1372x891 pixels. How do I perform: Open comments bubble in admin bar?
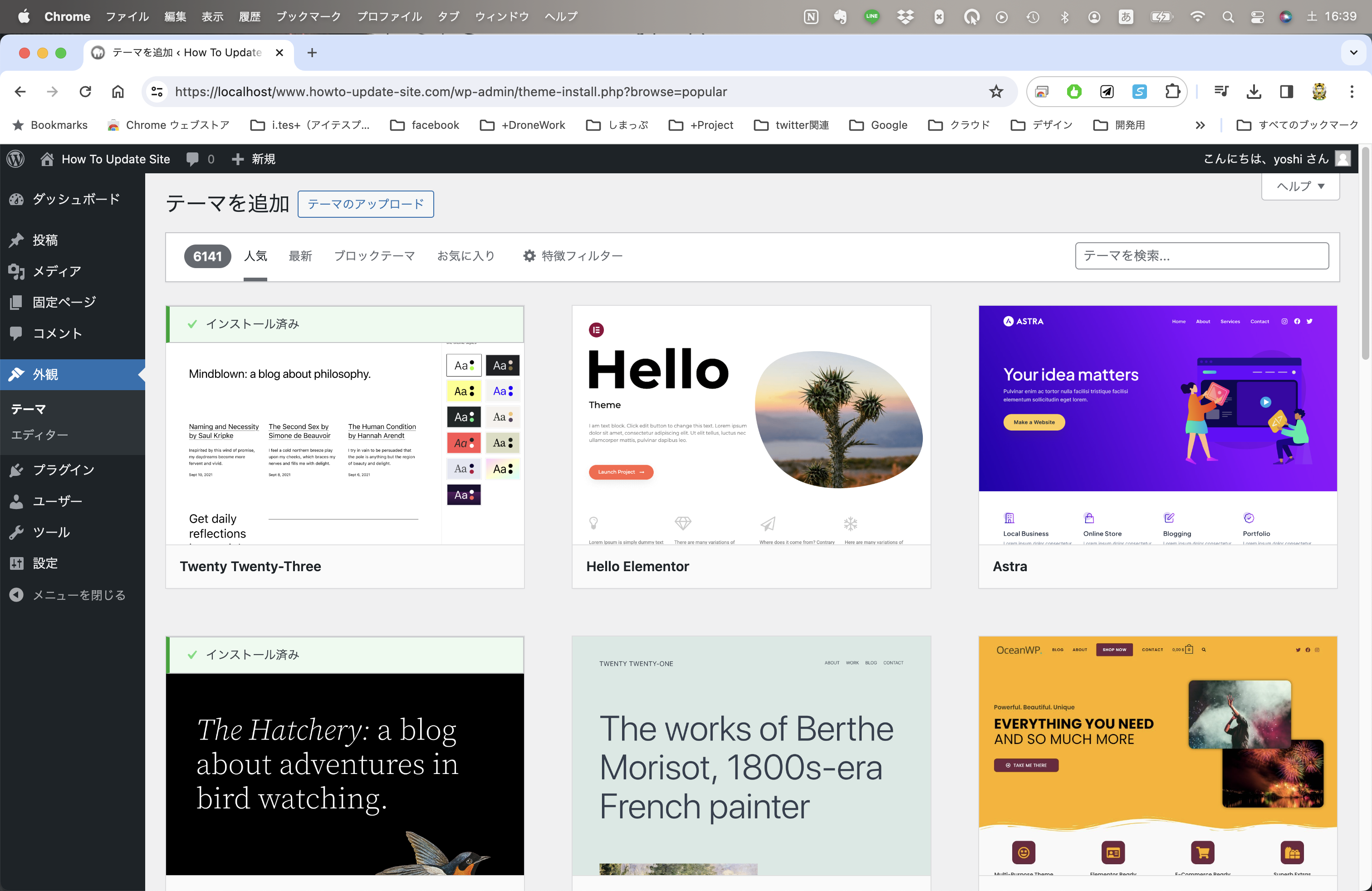tap(192, 159)
